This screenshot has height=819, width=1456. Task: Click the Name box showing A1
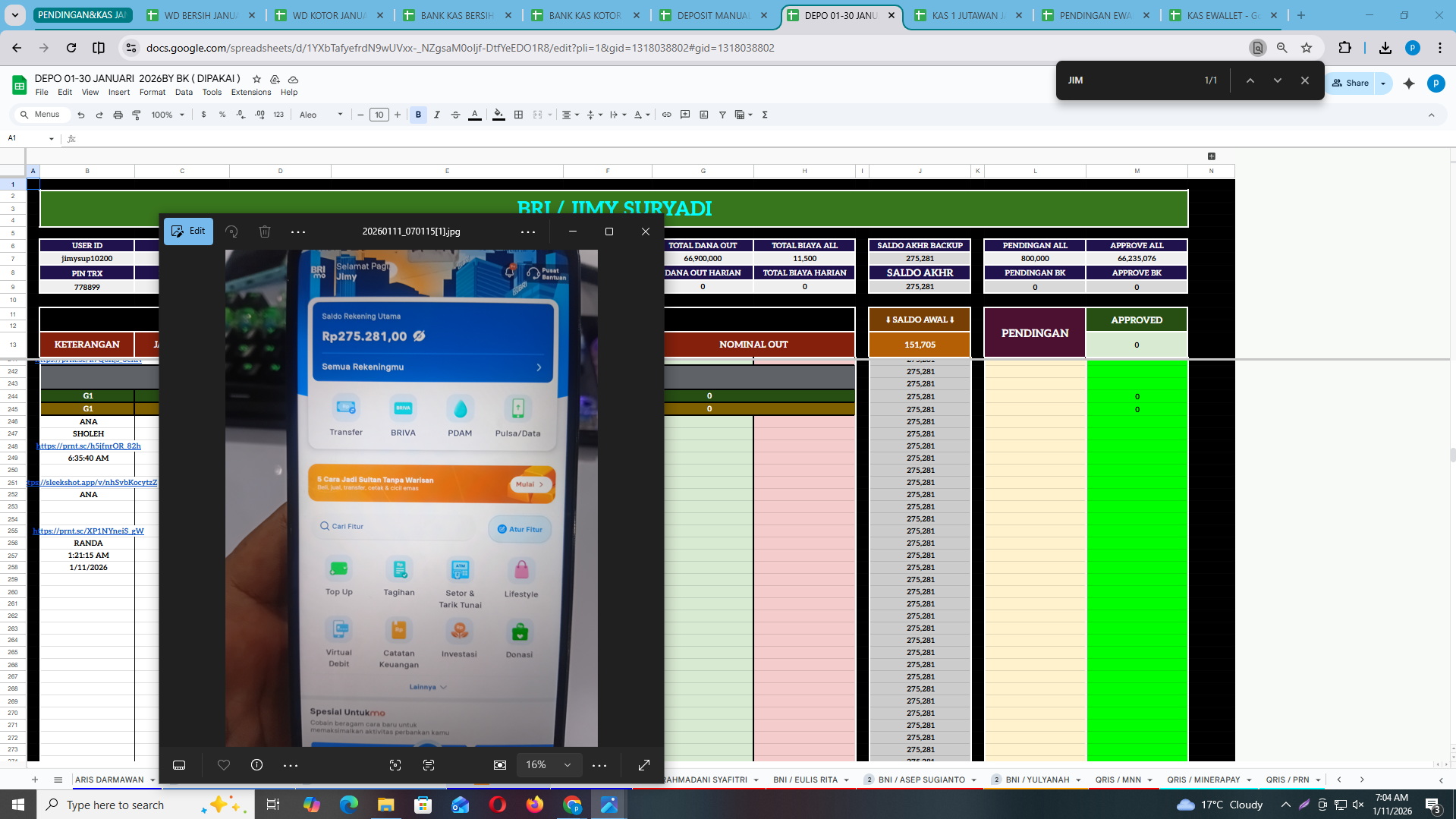[x=30, y=138]
